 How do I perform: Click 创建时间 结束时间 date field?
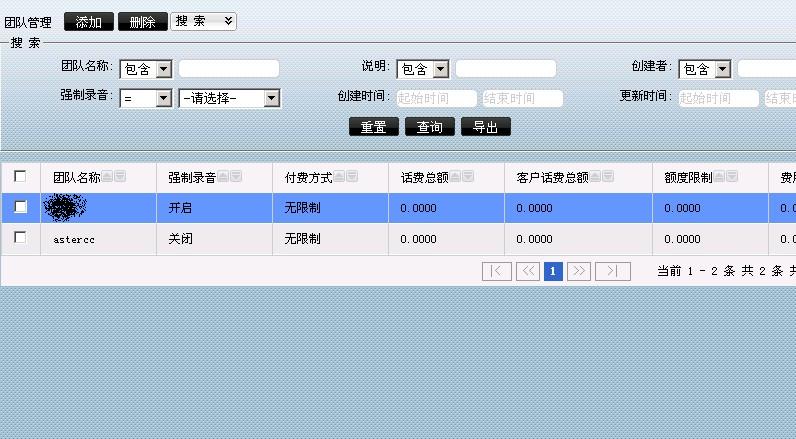pos(522,98)
